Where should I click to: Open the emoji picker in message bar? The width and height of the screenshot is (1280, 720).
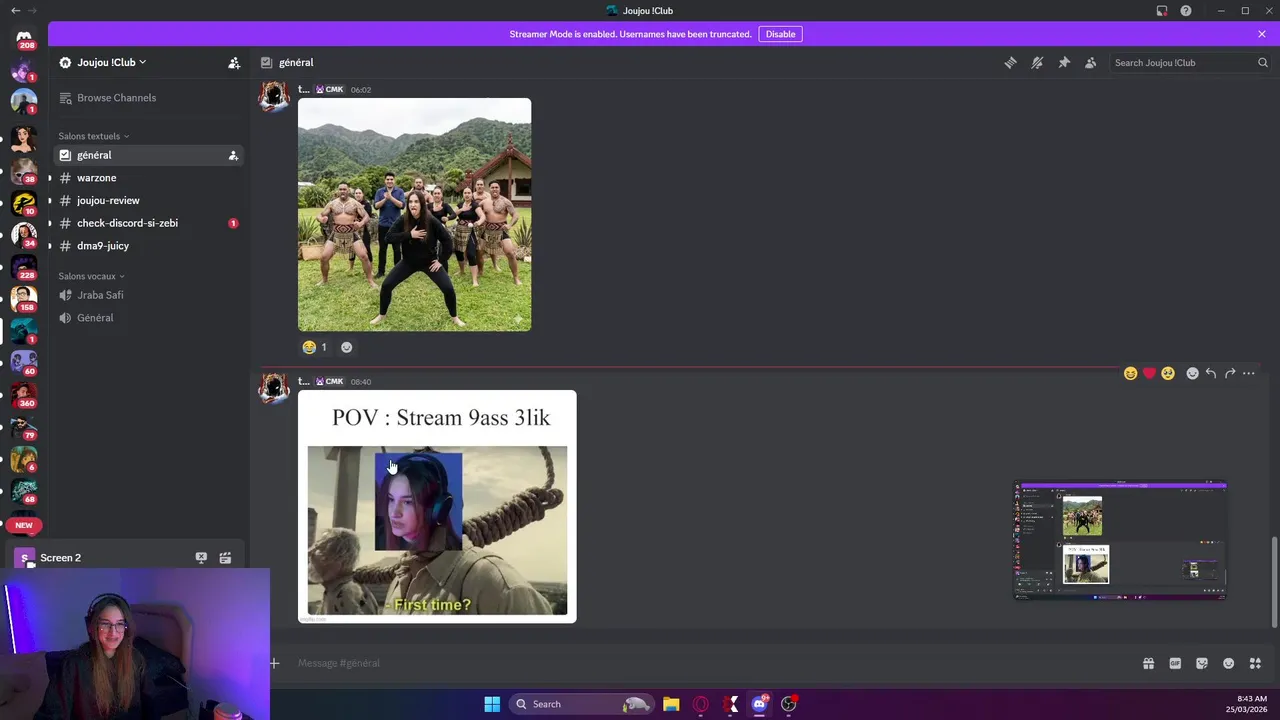tap(1229, 663)
